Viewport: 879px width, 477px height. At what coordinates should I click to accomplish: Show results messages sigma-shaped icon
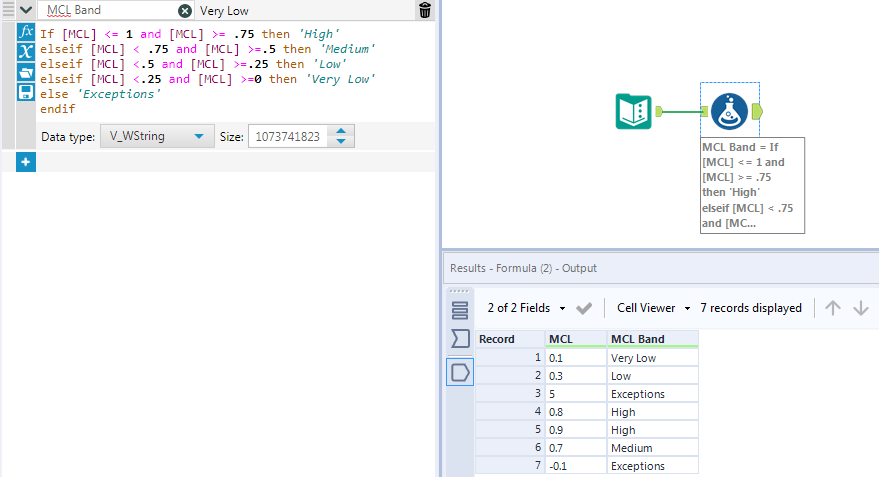click(460, 339)
